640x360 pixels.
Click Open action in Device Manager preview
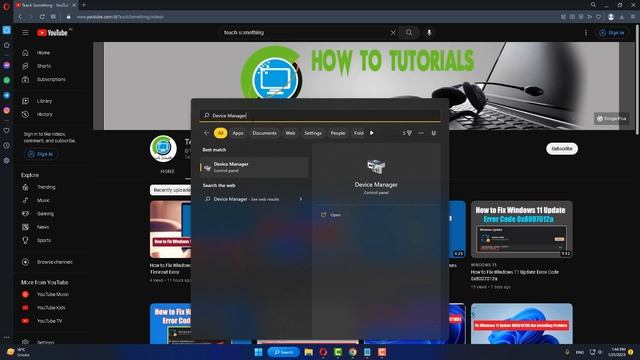pos(331,215)
